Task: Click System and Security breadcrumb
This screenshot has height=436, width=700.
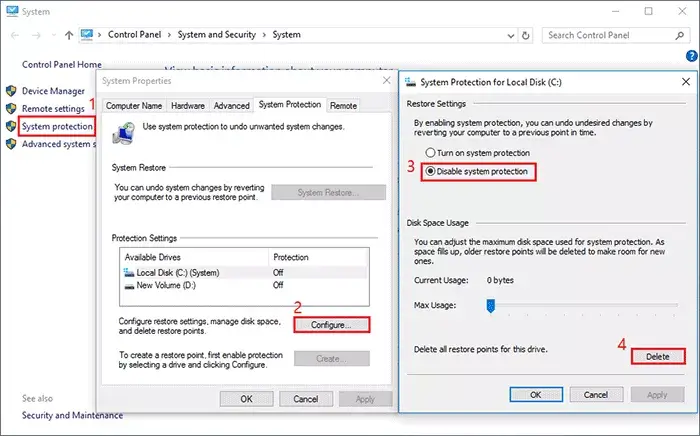Action: [x=217, y=35]
